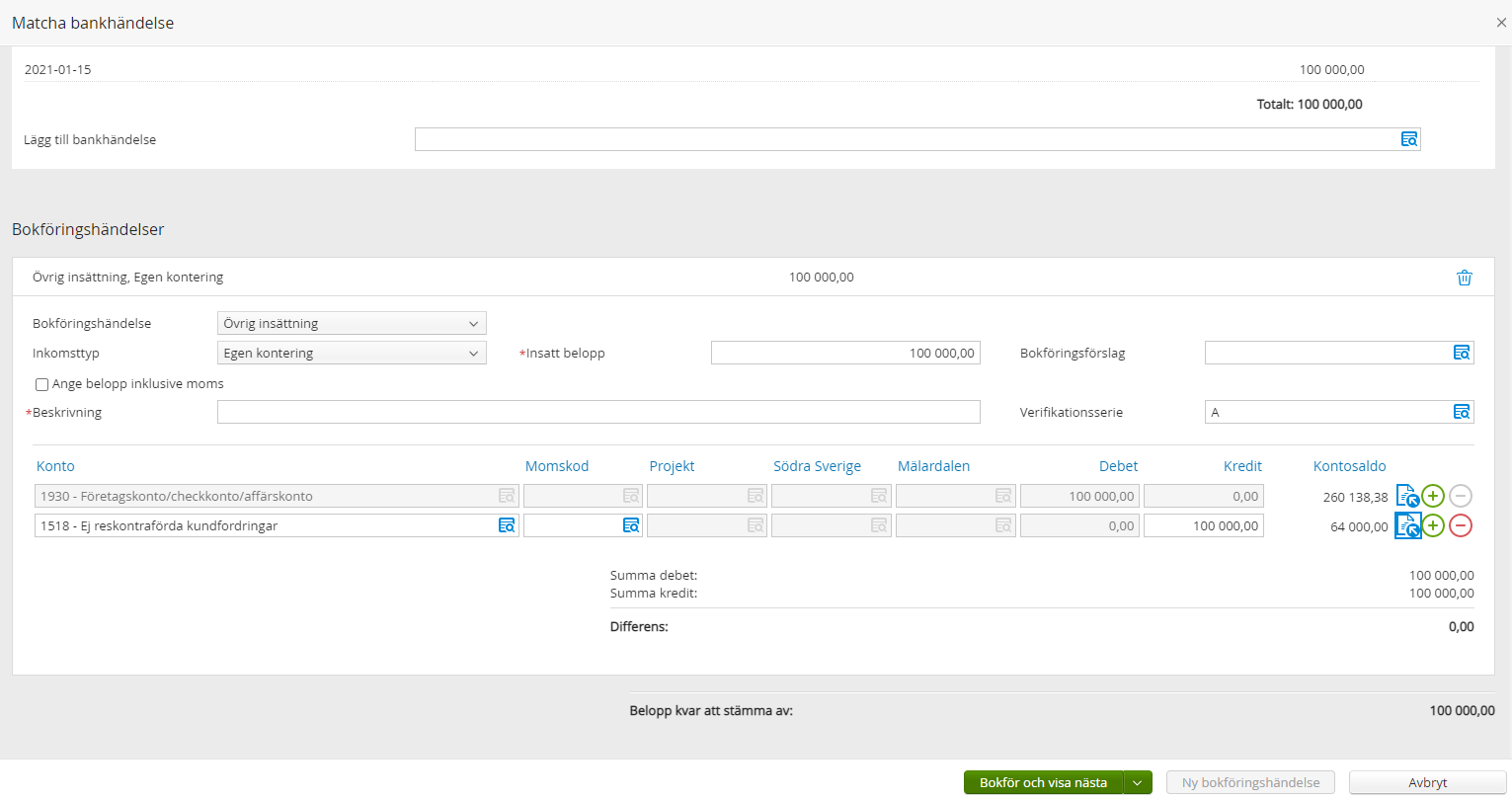The height and width of the screenshot is (800, 1512).
Task: Open the Inkomsttyp Egen kontering dropdown
Action: pos(352,353)
